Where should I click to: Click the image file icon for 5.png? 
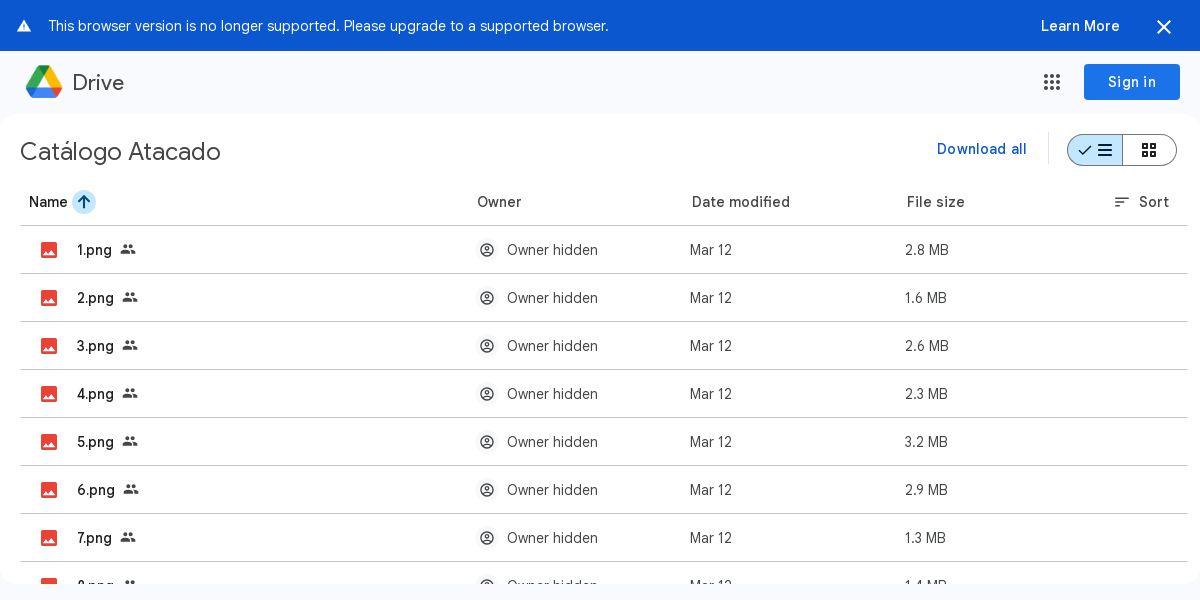(49, 442)
